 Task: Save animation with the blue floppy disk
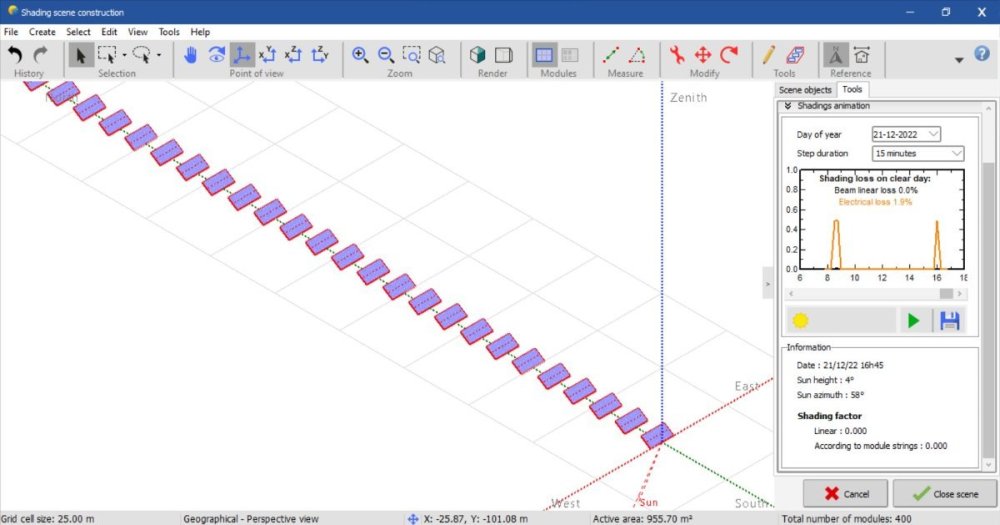(x=949, y=321)
